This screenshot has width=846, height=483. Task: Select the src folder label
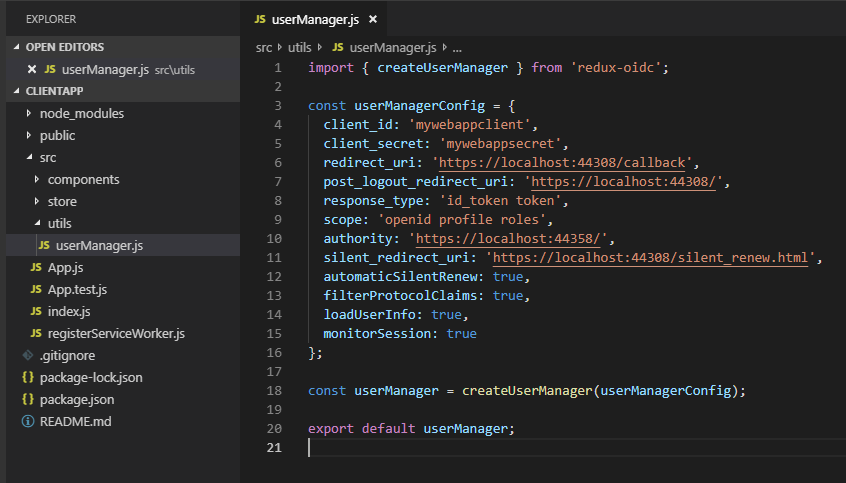[x=47, y=158]
